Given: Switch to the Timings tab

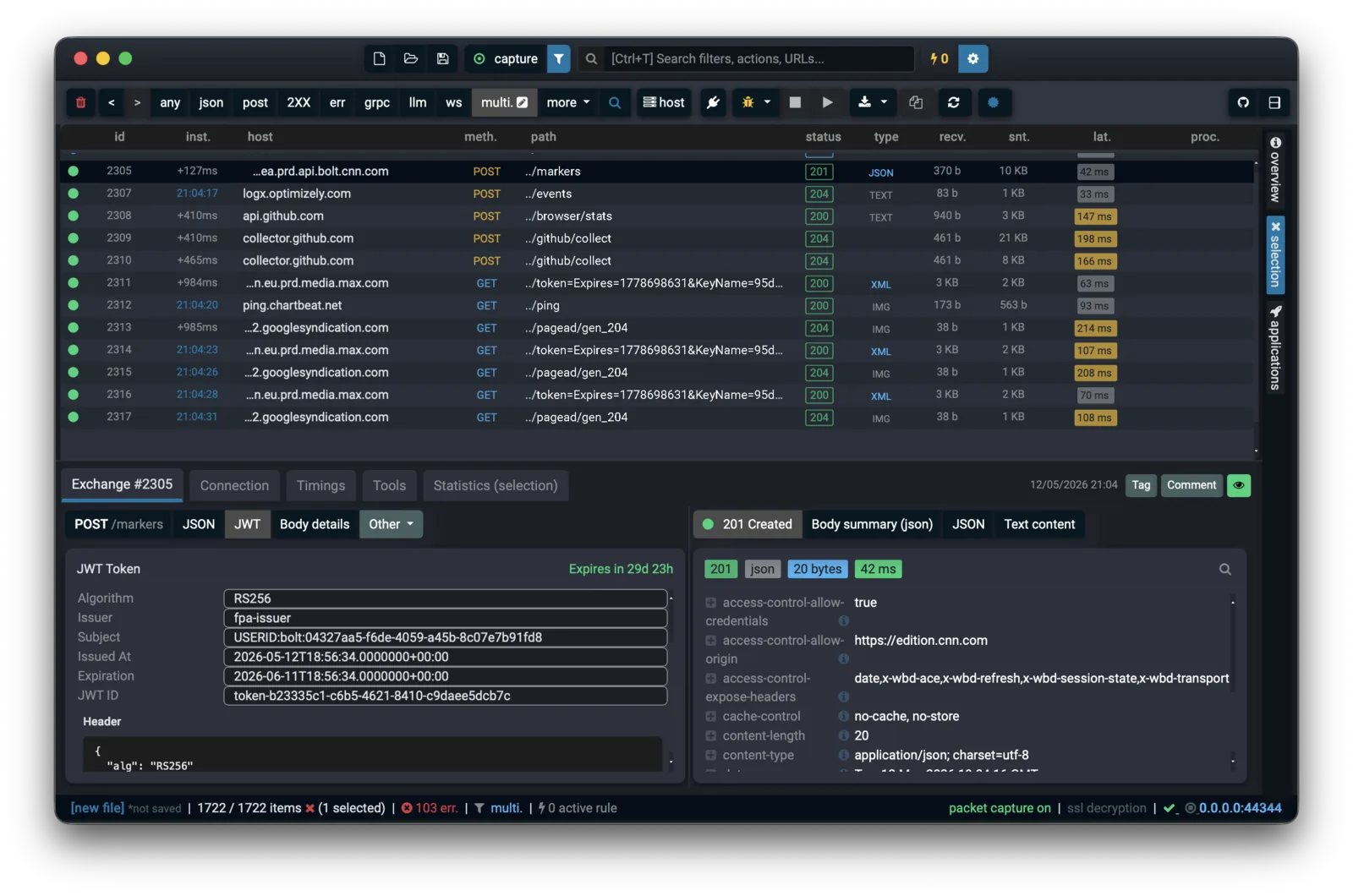Looking at the screenshot, I should click(x=320, y=485).
